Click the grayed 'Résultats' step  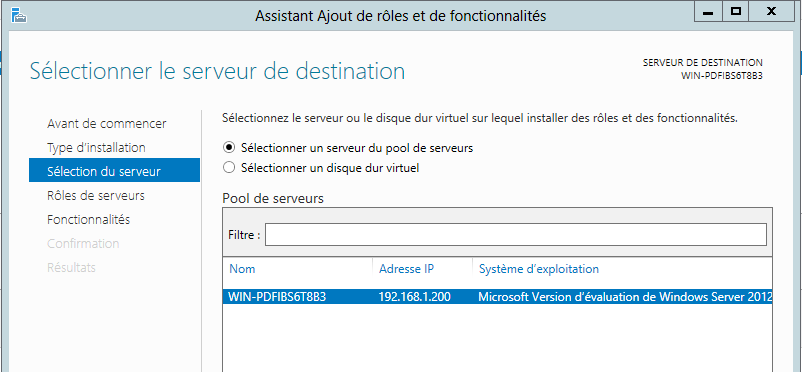(x=71, y=268)
